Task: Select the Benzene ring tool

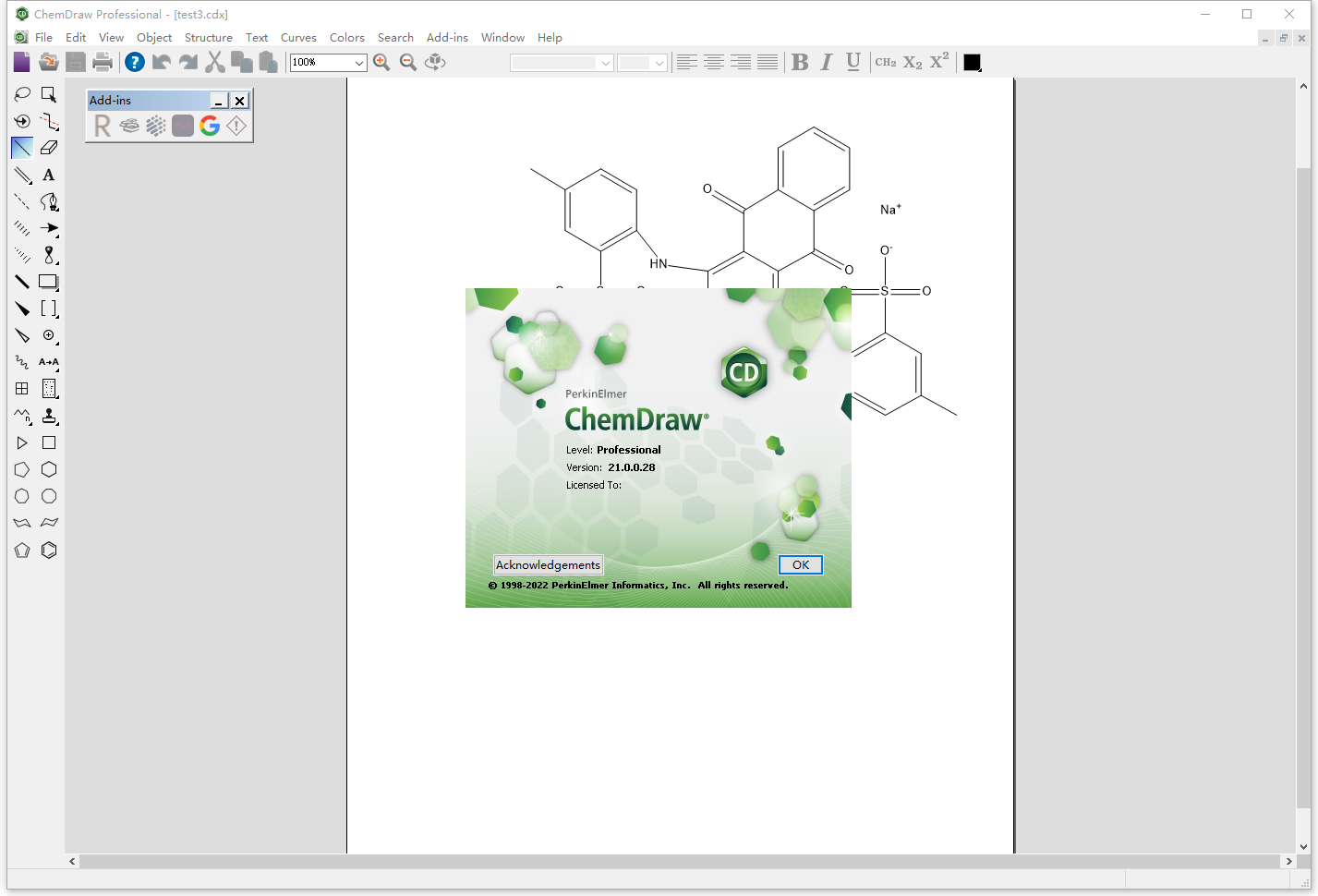Action: coord(49,551)
